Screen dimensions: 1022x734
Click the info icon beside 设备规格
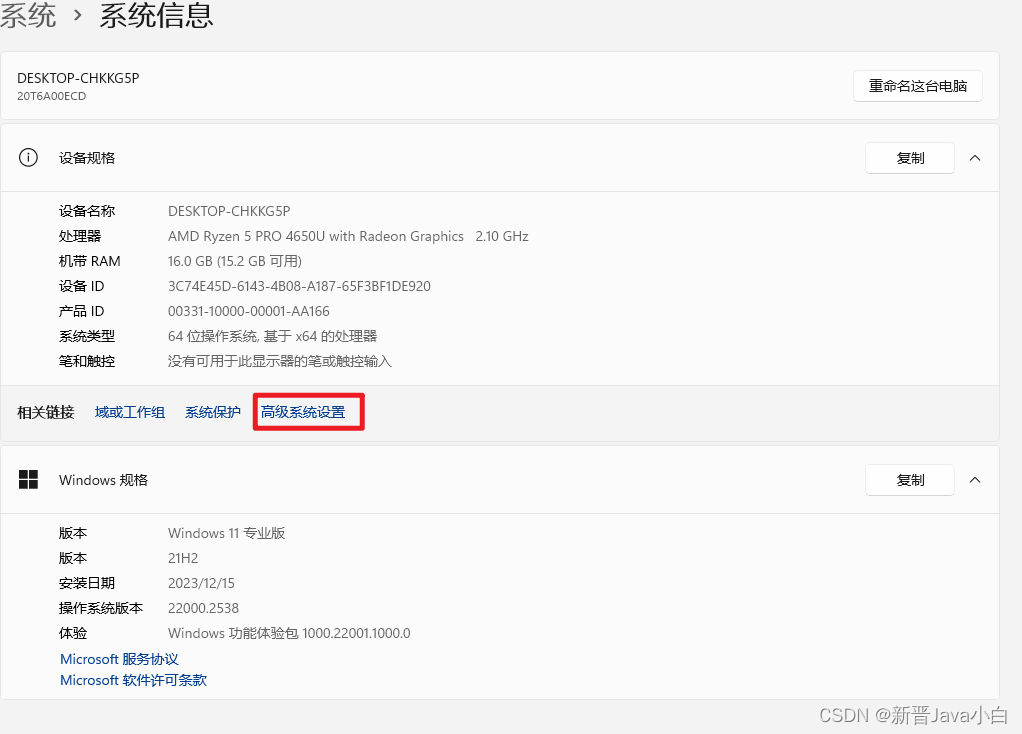pyautogui.click(x=28, y=158)
